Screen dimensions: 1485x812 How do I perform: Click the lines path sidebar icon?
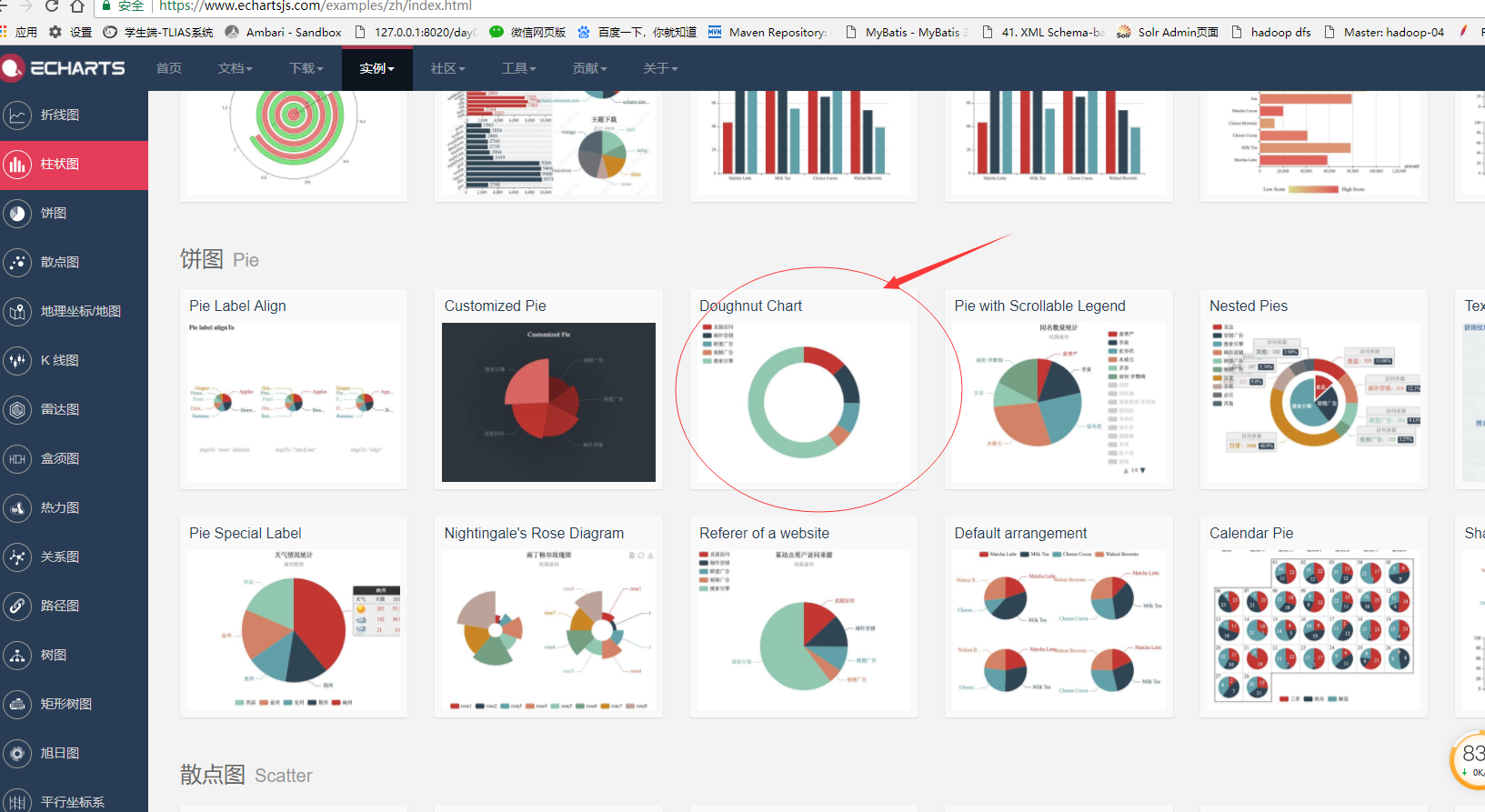[17, 606]
